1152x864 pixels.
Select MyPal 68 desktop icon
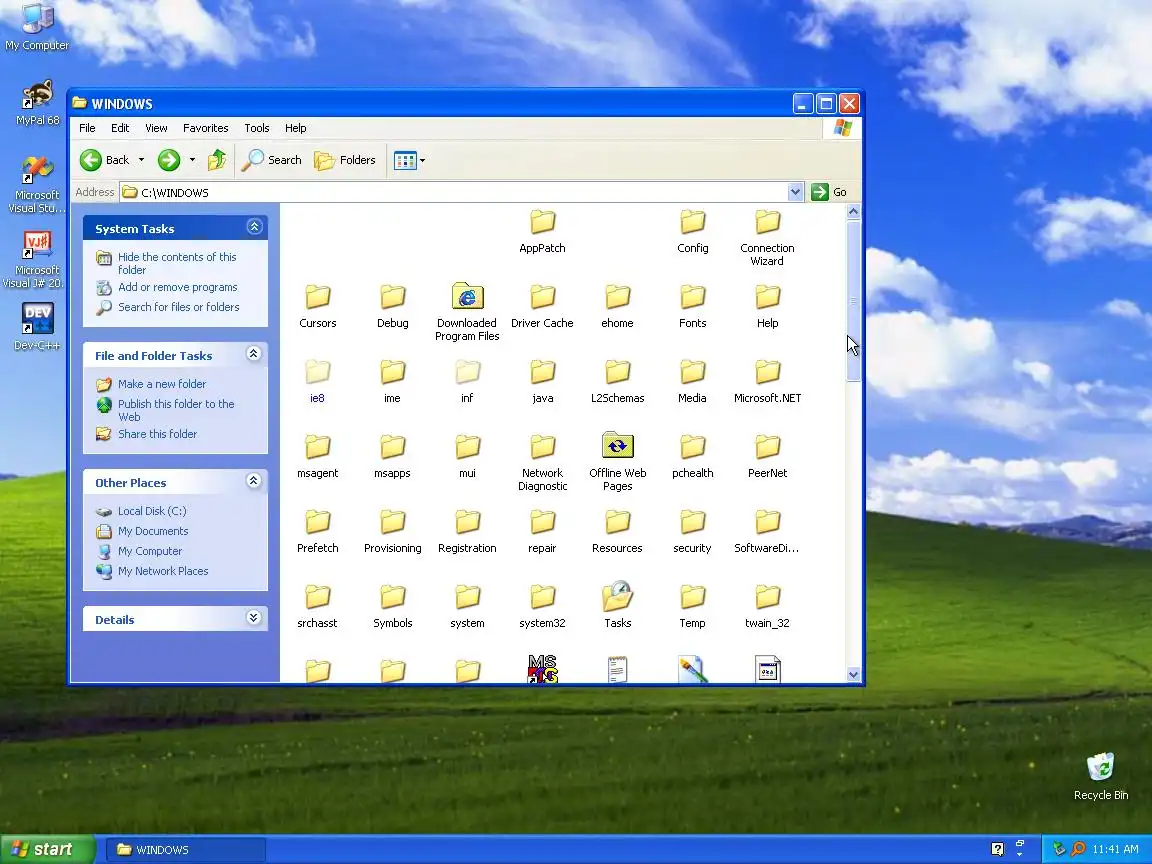click(37, 103)
